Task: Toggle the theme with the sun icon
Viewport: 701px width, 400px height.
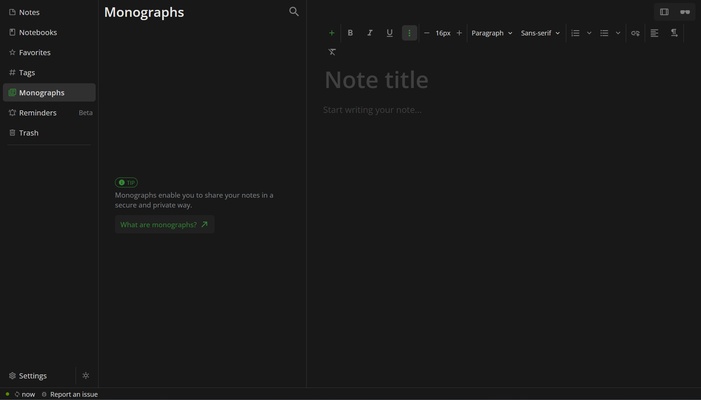Action: click(x=86, y=376)
